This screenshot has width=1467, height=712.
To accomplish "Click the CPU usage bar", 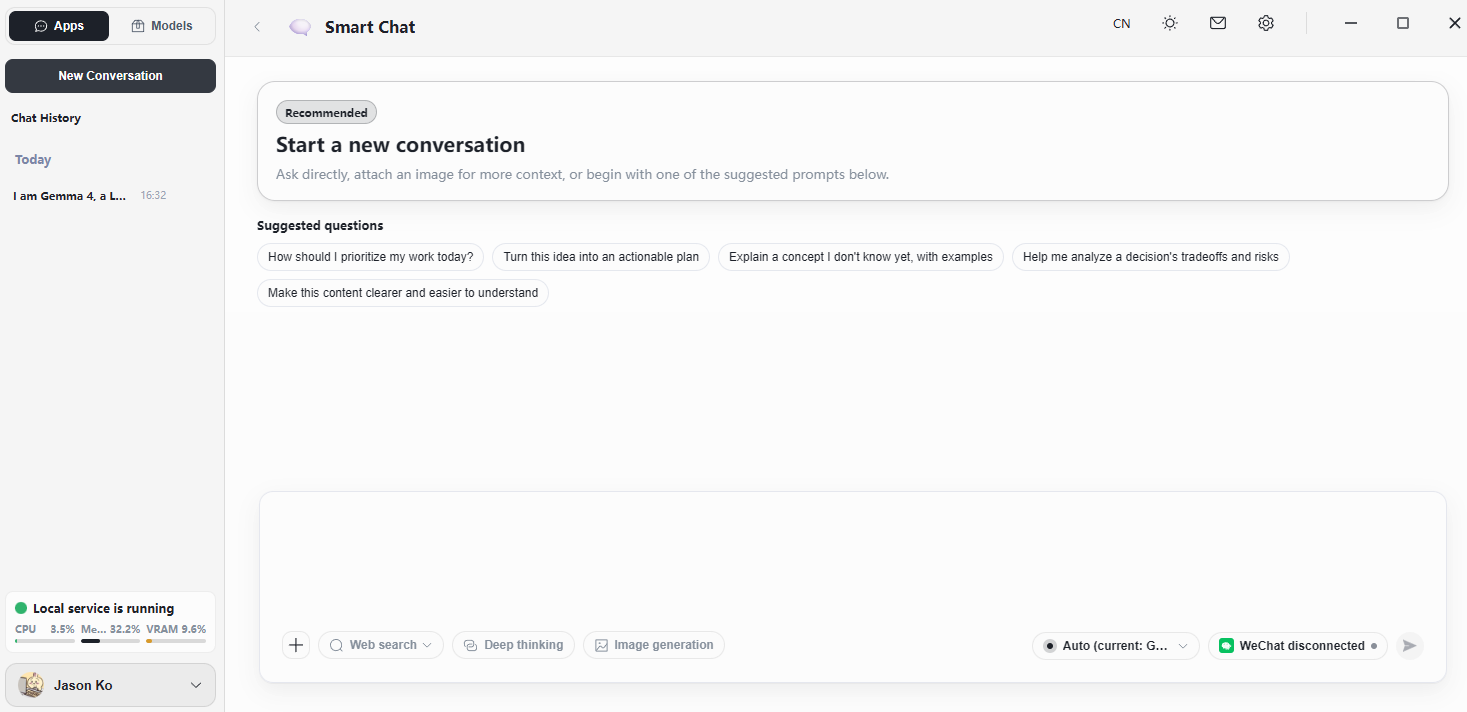I will [x=45, y=640].
